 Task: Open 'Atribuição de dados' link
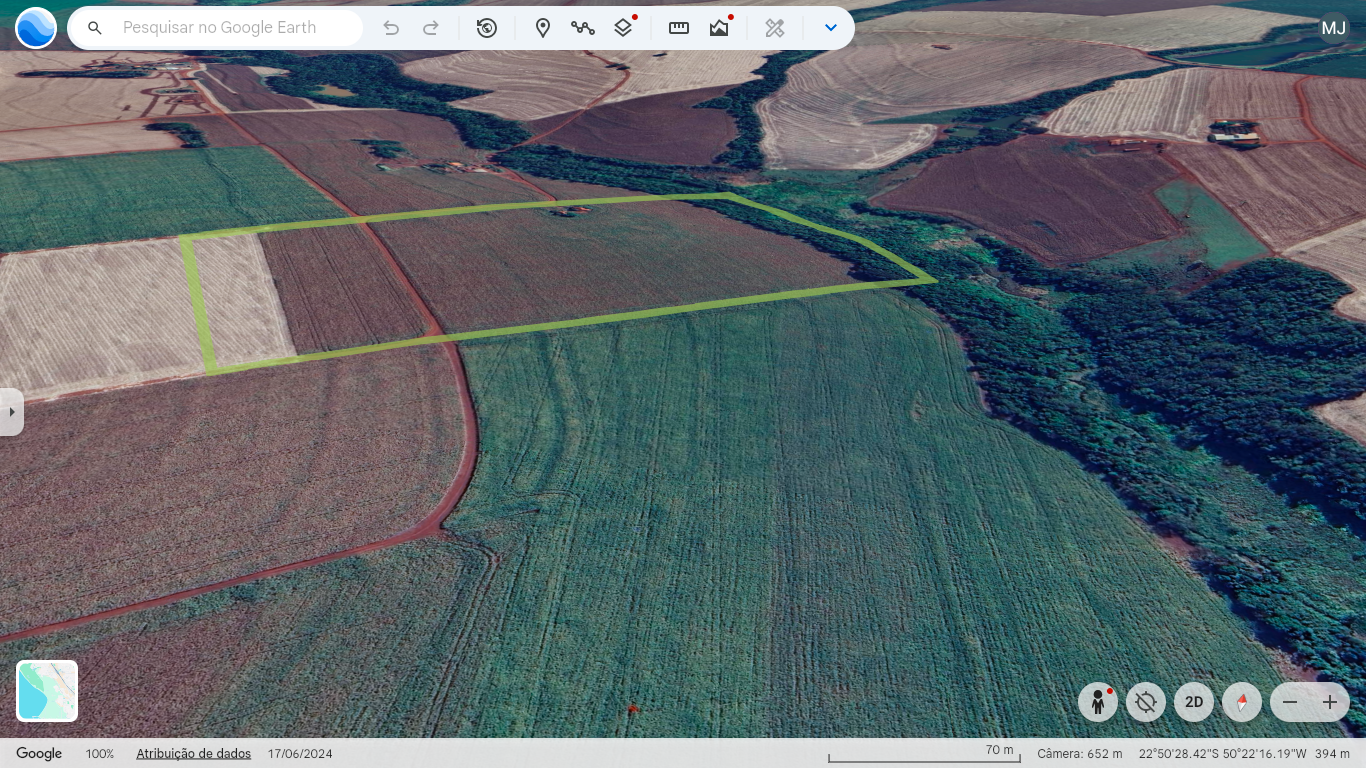(193, 754)
